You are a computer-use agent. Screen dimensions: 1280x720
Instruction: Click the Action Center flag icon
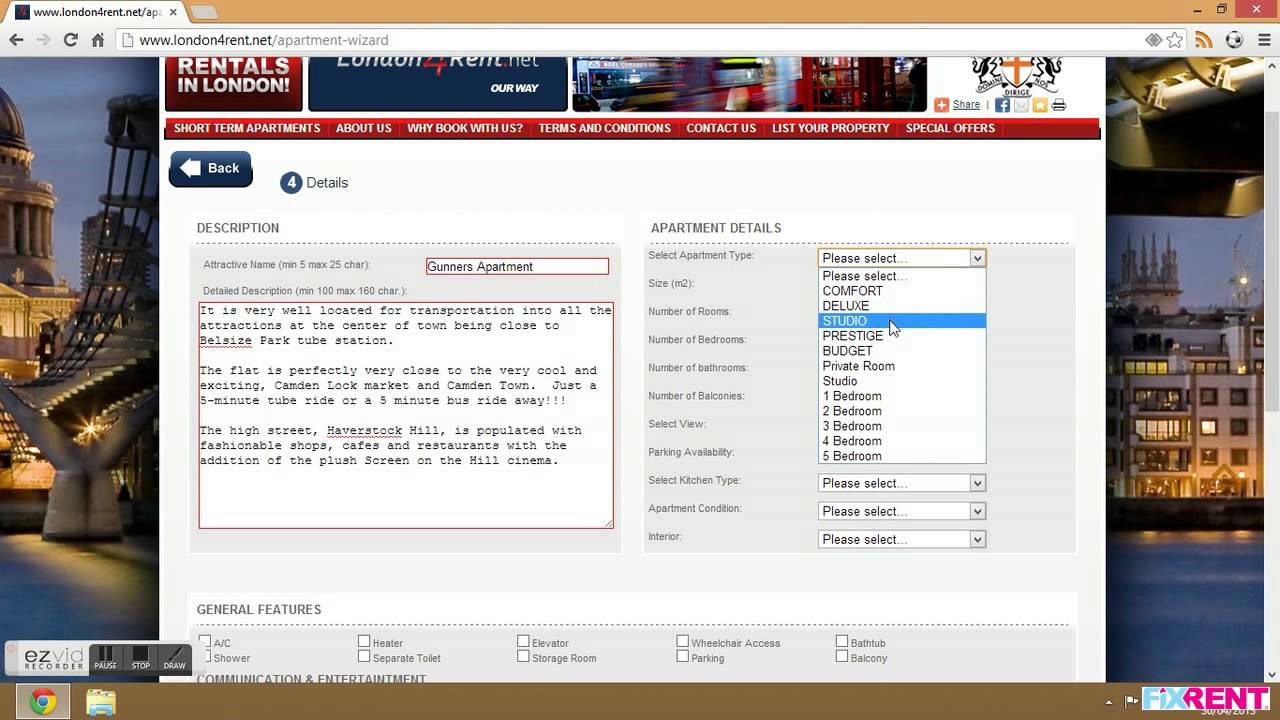(1131, 702)
